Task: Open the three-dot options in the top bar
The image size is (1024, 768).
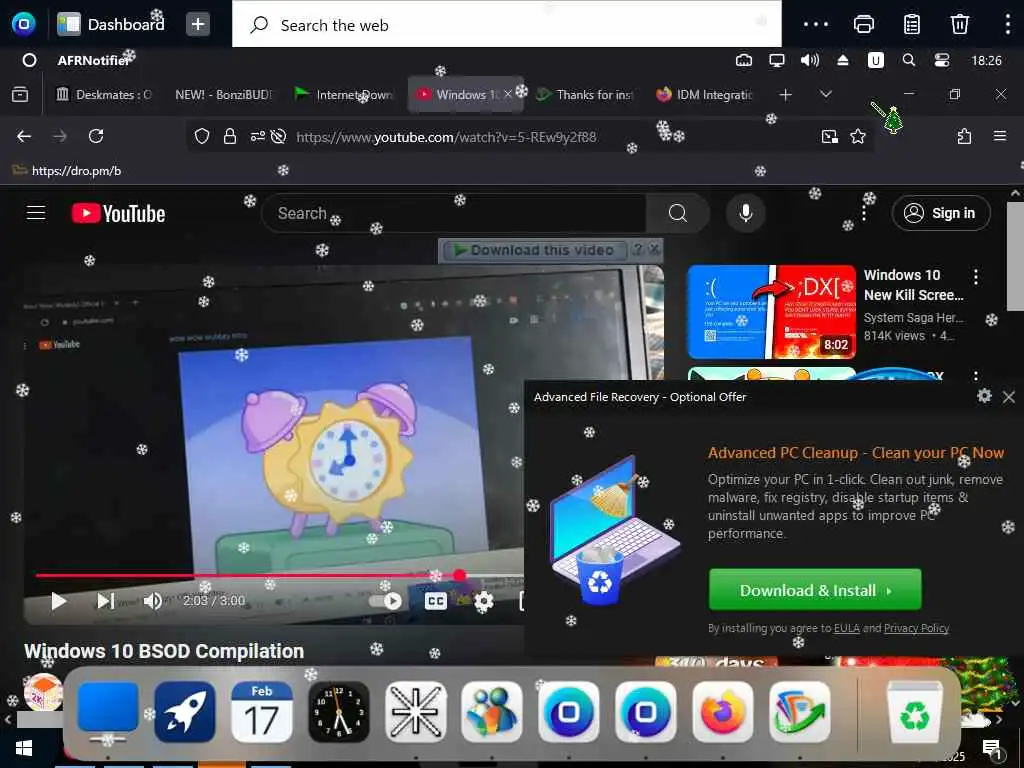Action: tap(816, 25)
